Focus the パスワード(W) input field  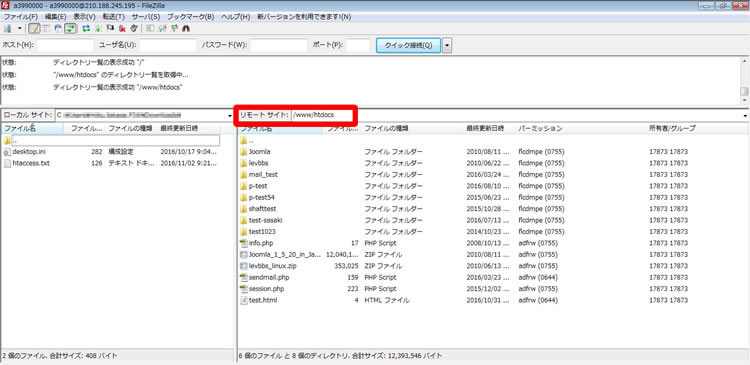point(279,45)
